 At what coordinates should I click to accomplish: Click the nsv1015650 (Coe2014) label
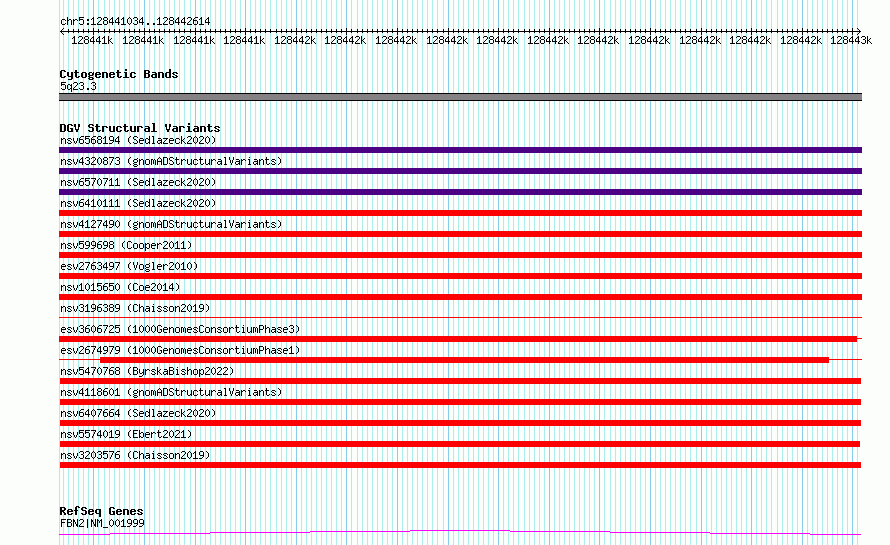click(120, 287)
